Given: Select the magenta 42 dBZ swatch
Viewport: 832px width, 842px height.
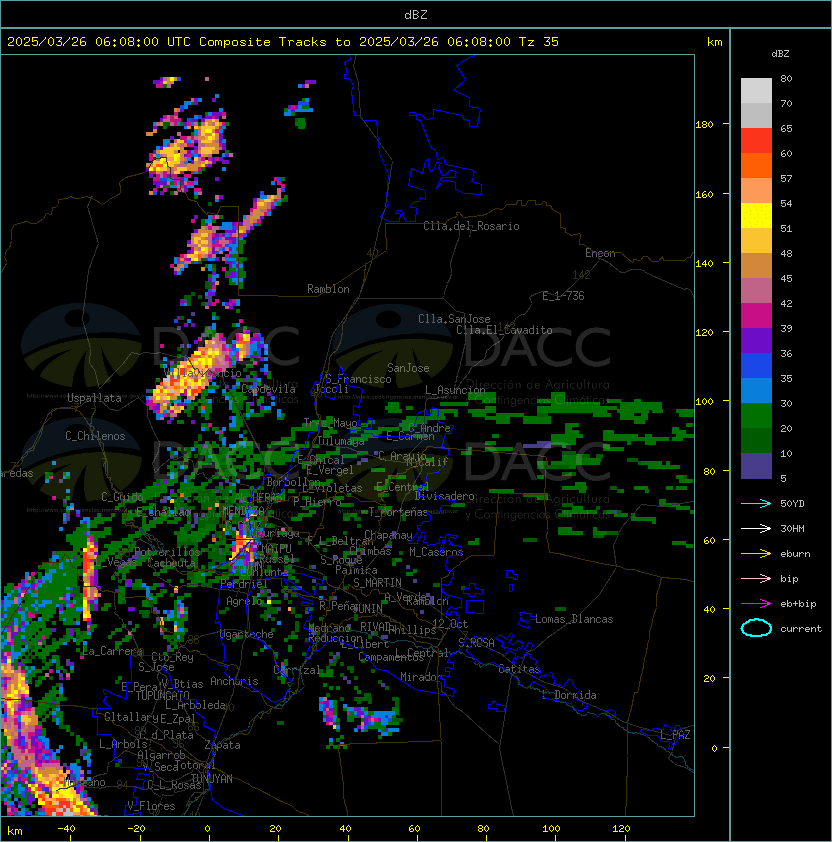Looking at the screenshot, I should click(x=756, y=316).
